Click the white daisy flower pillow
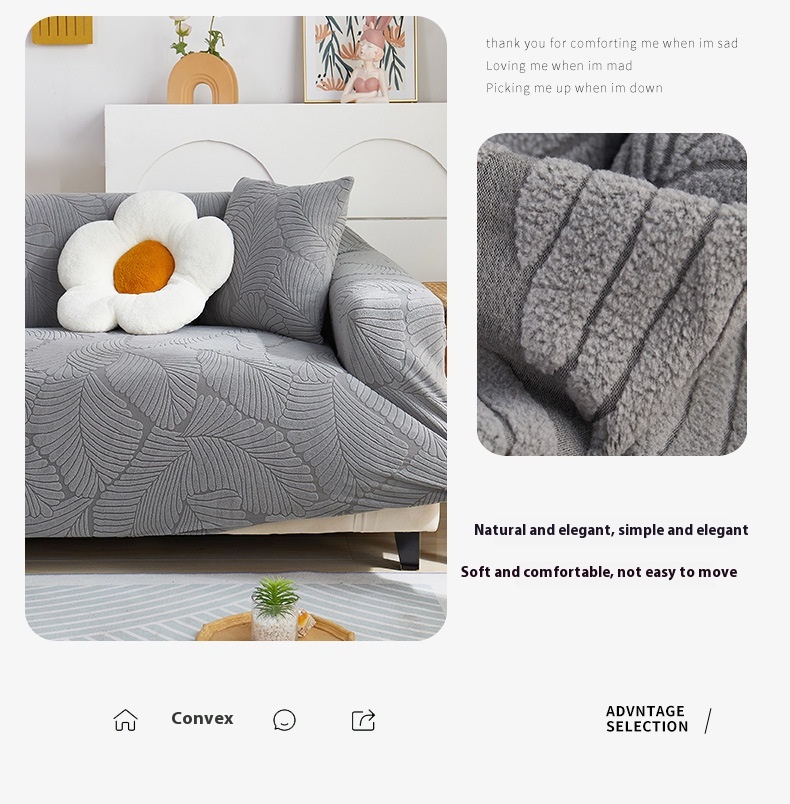The height and width of the screenshot is (804, 790). (x=146, y=262)
